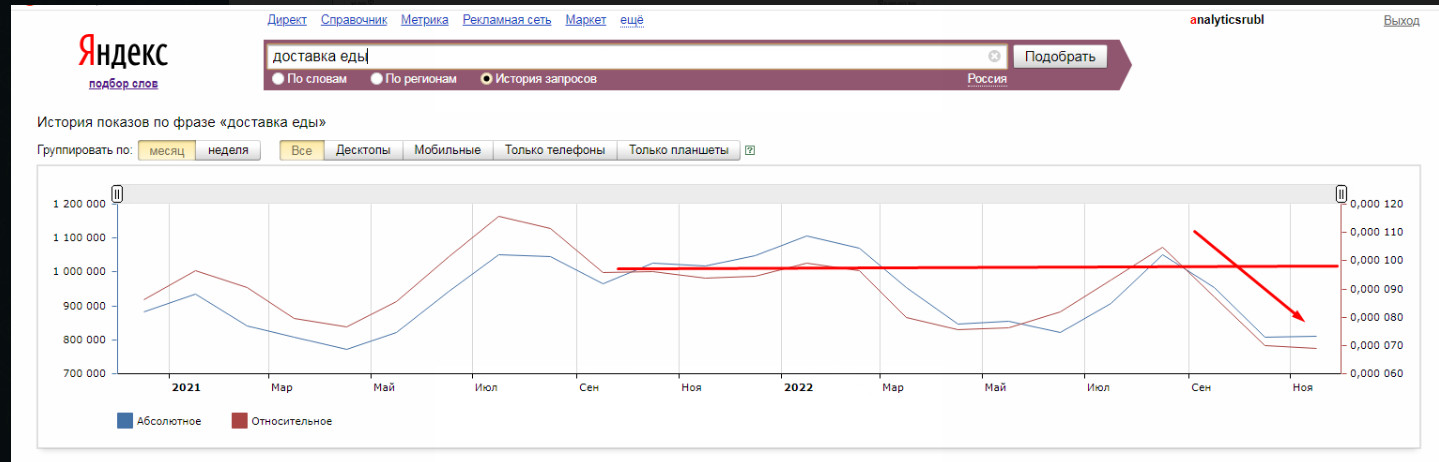
Task: Group data by неделя
Action: [228, 150]
